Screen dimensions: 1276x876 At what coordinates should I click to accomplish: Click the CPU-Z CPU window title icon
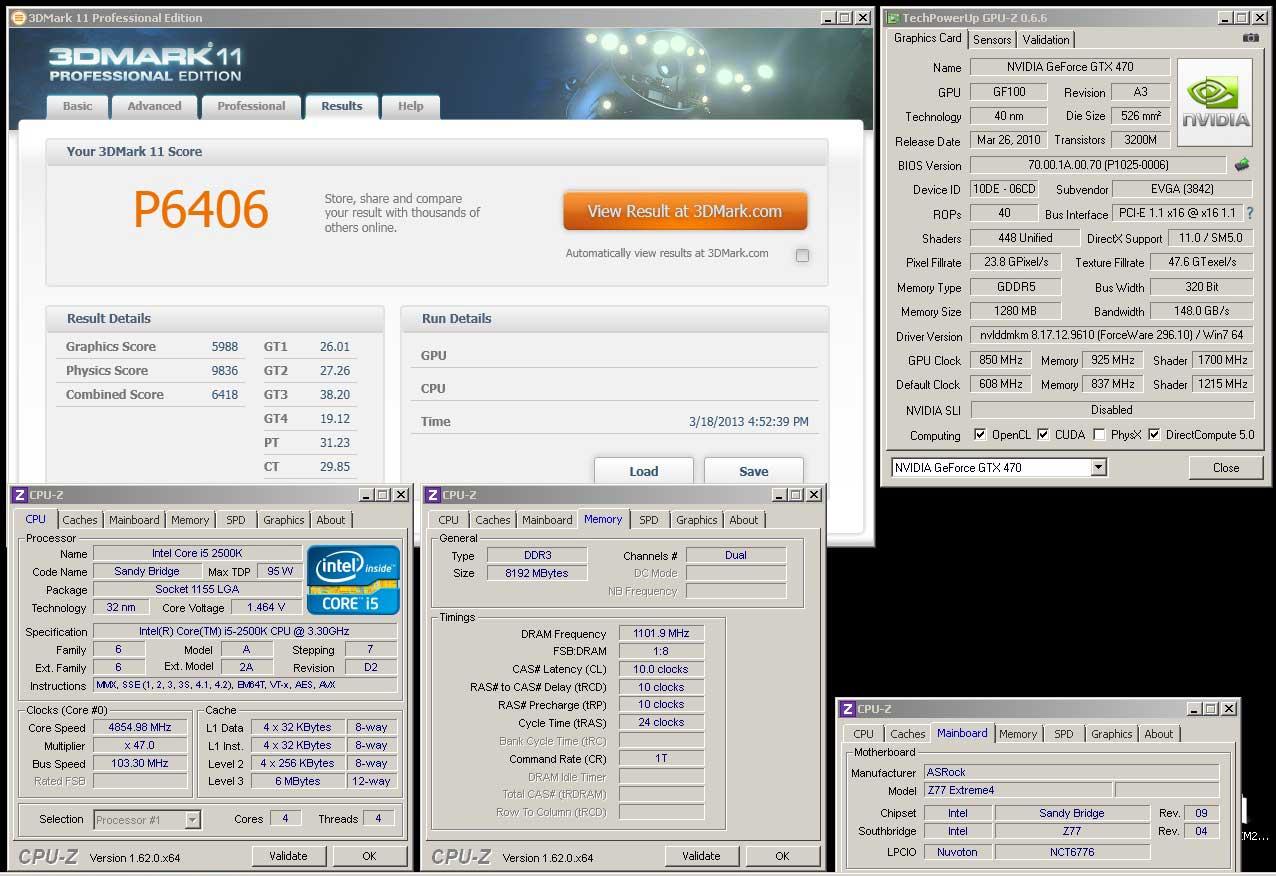coord(18,495)
